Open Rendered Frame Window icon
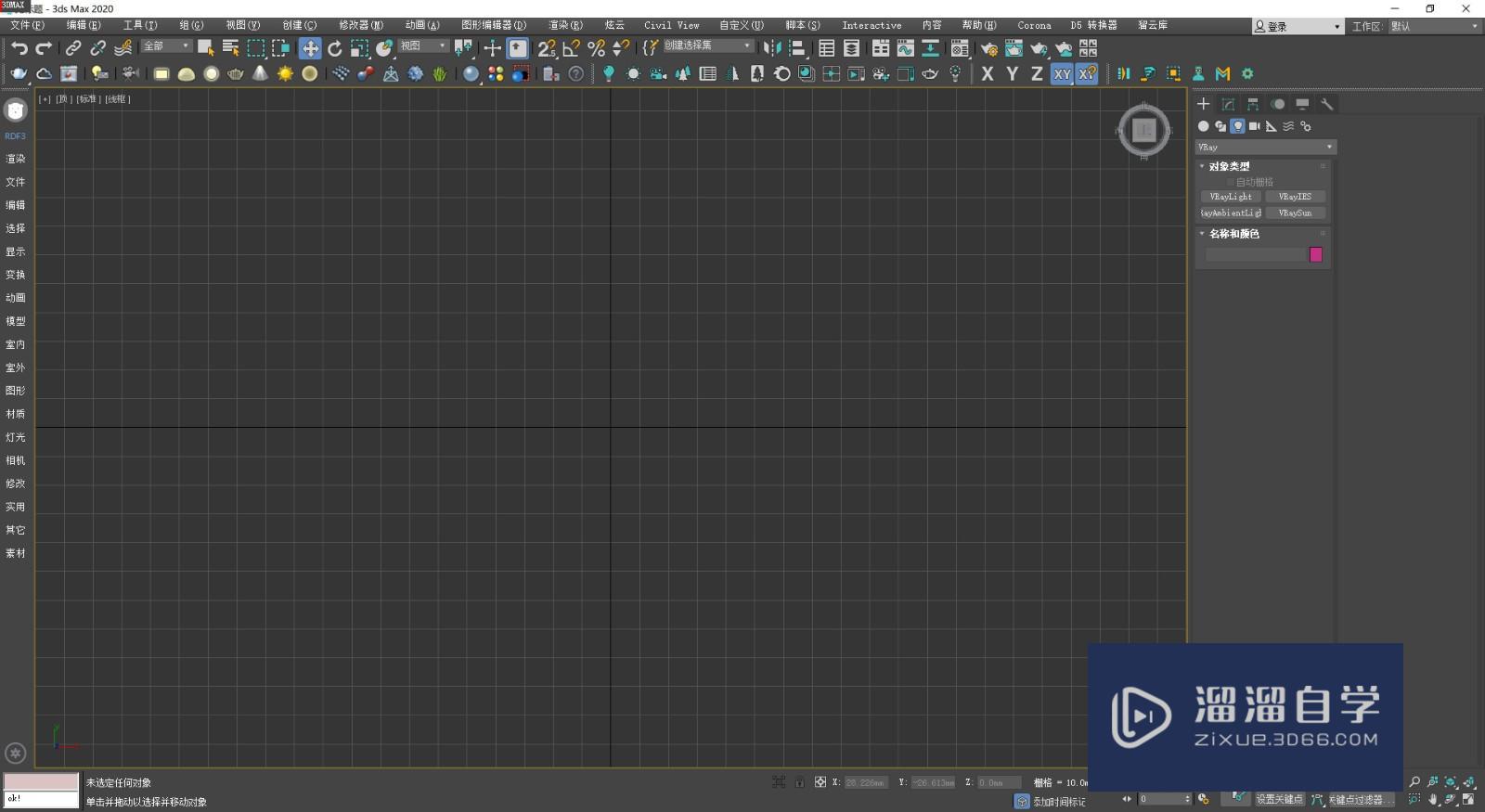Screen dimensions: 1485x812 1014,47
